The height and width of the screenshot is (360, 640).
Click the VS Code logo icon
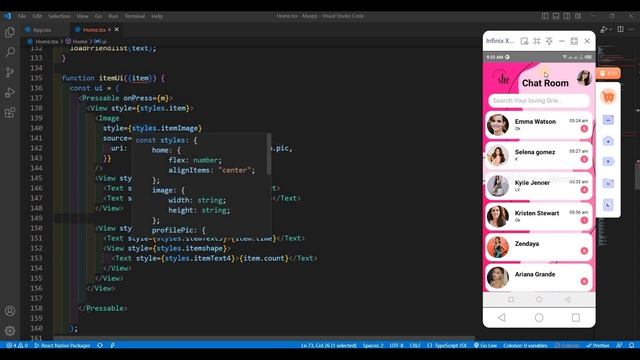click(x=7, y=16)
